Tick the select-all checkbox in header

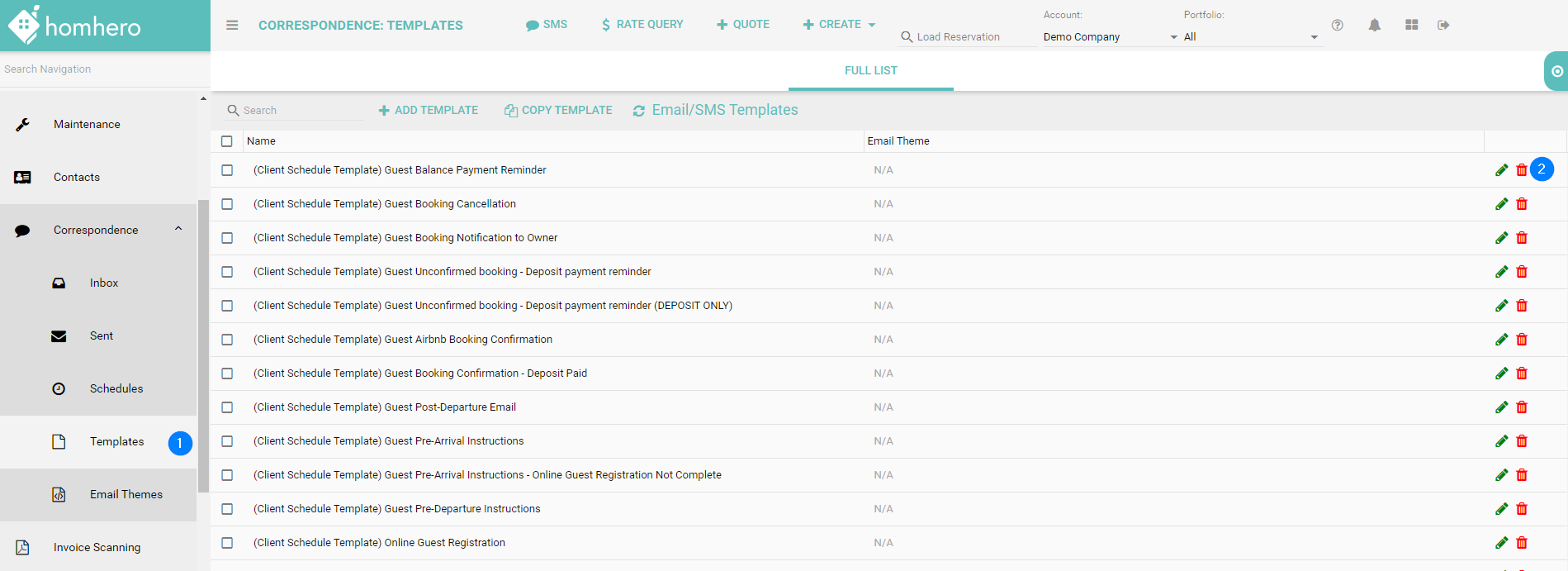(227, 141)
